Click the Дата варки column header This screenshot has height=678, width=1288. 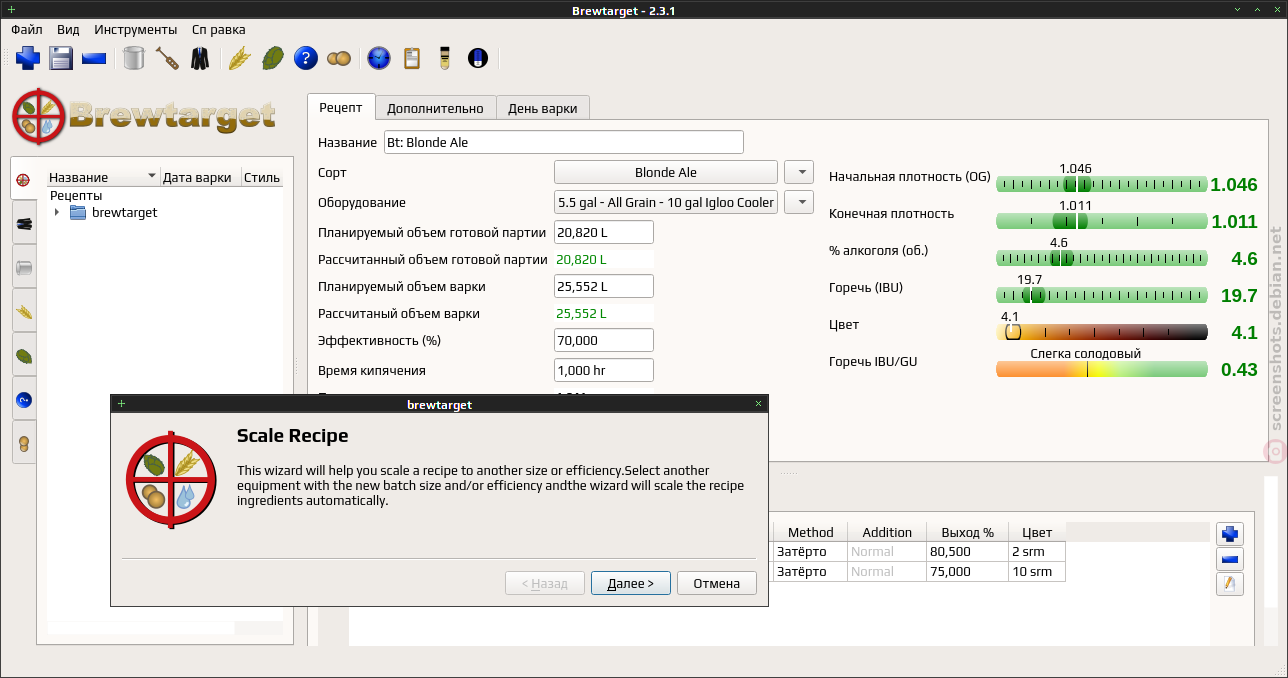point(200,178)
